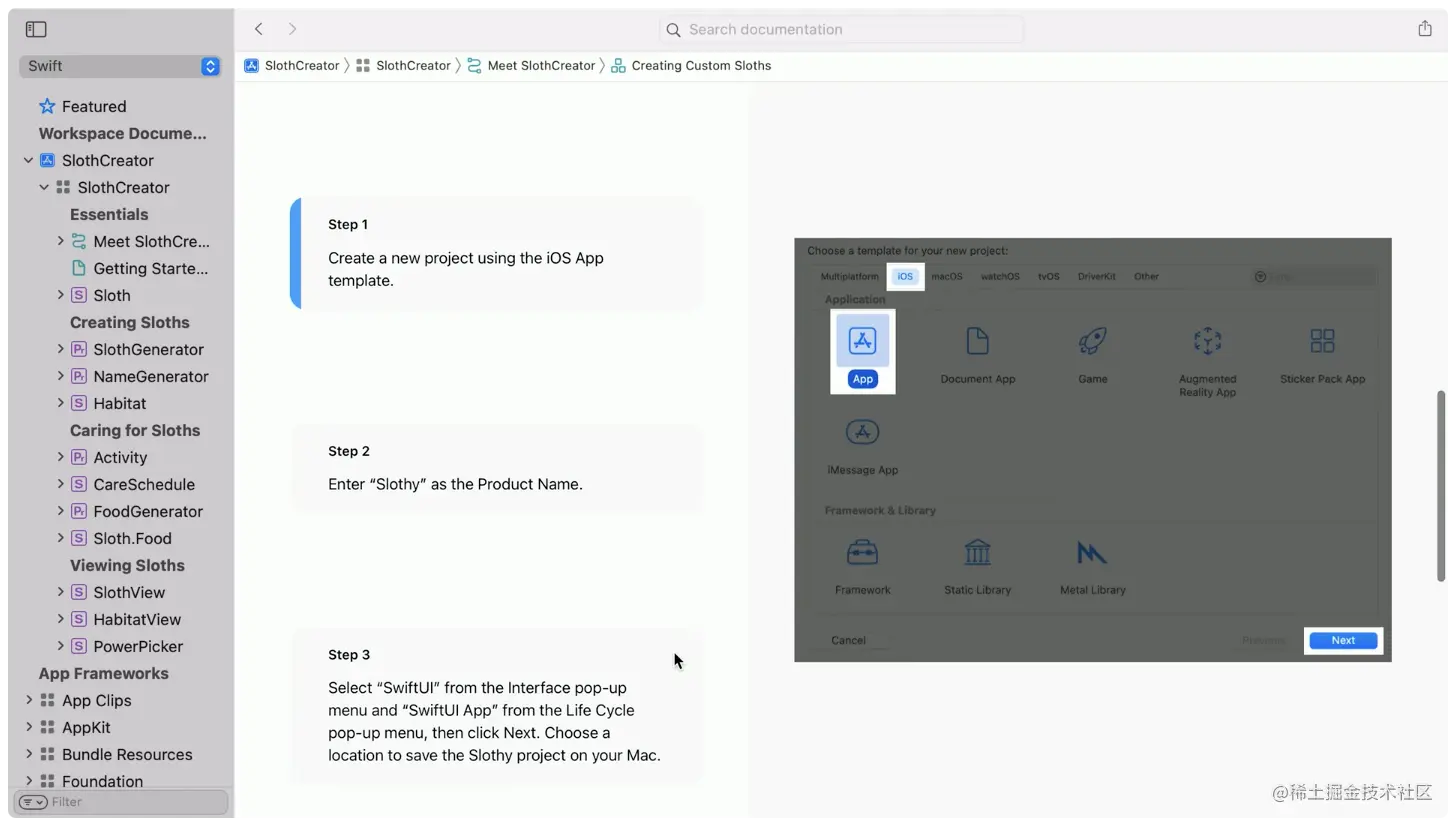Click the "Workspace Docume..." sidebar heading
The image size is (1456, 826).
(x=123, y=133)
